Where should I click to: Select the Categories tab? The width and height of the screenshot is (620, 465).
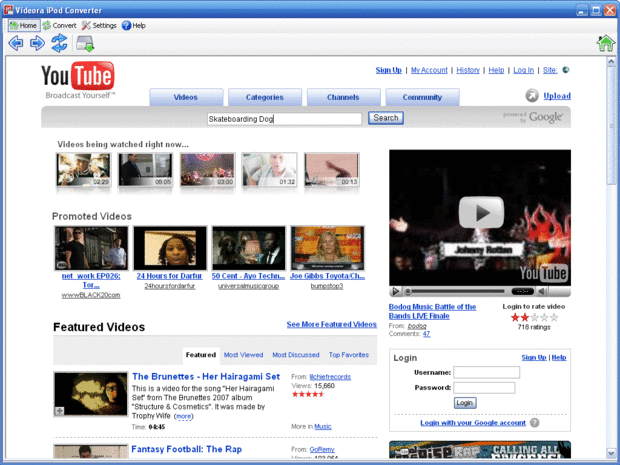coord(265,97)
